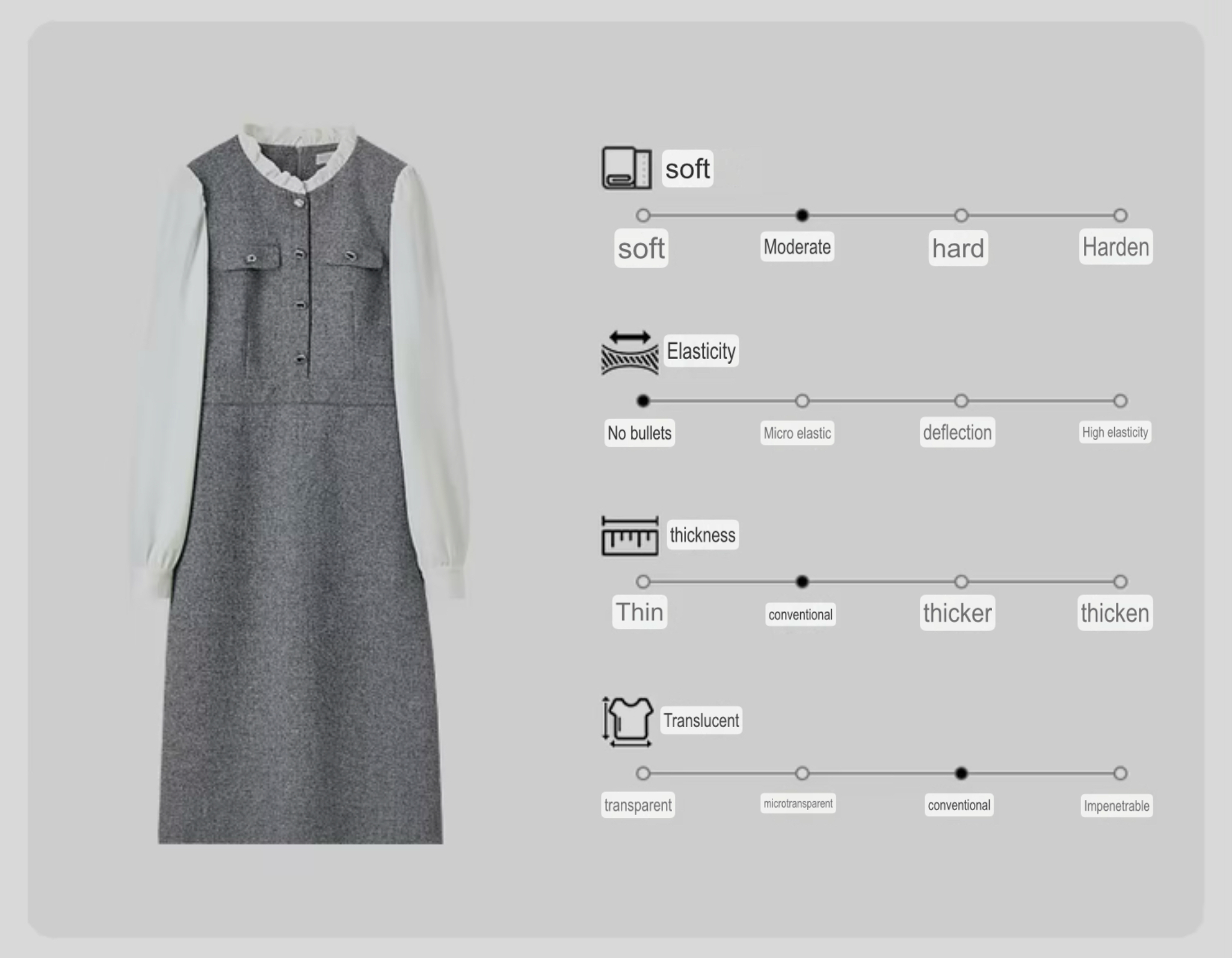Click the Thin label
The image size is (1232, 958).
pyautogui.click(x=639, y=612)
